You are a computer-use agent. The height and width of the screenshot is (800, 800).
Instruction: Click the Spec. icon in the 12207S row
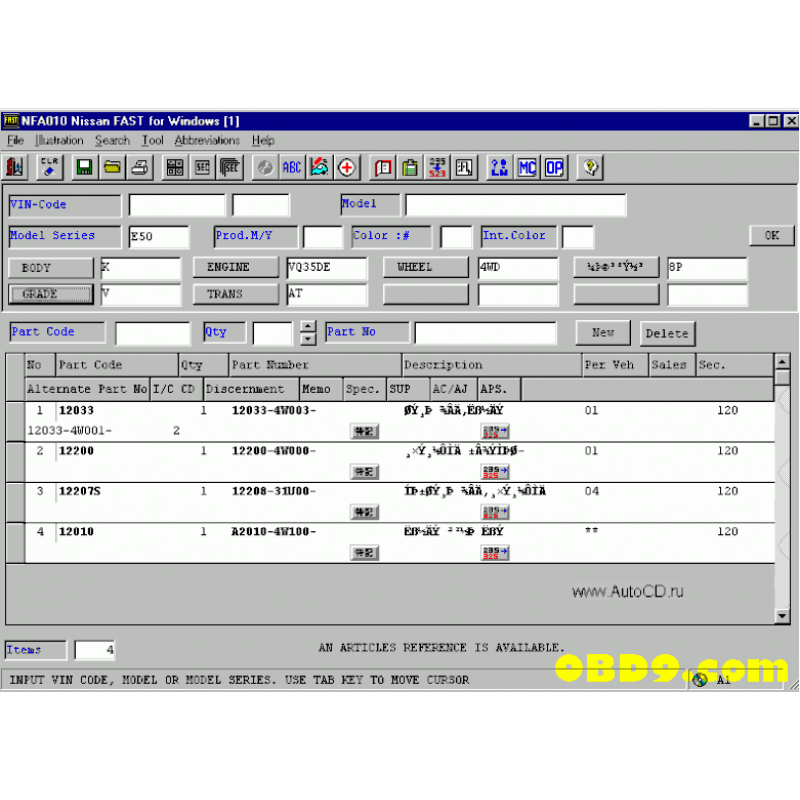[x=364, y=512]
